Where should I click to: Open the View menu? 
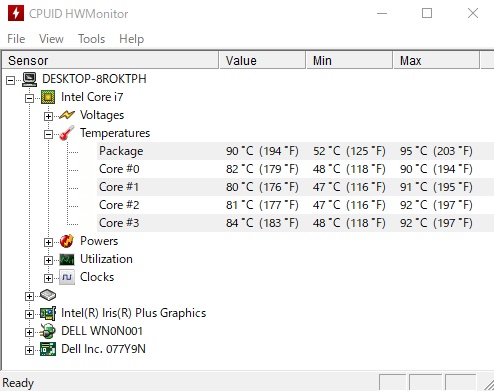pos(51,39)
